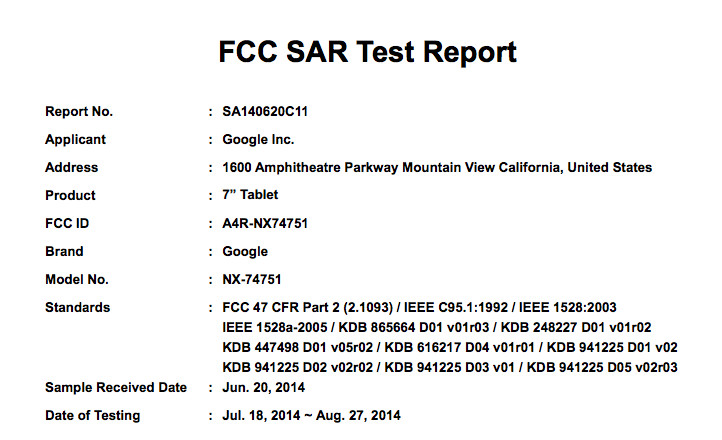Select the FCC ID value A4R-NX74751

tap(265, 223)
